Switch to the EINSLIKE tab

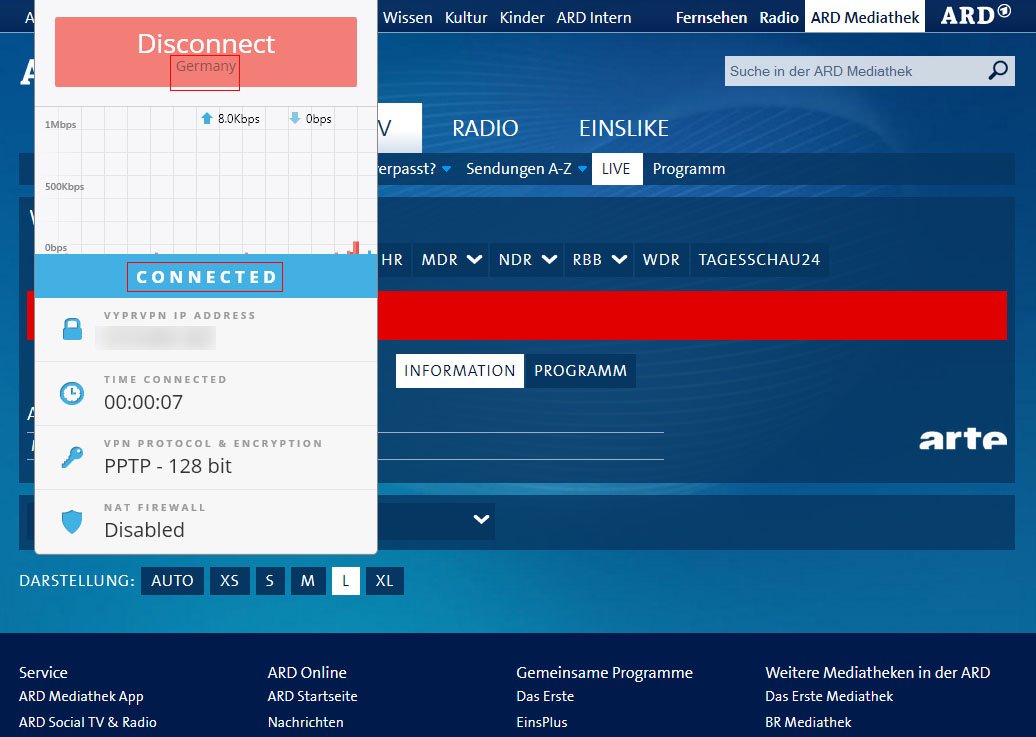pyautogui.click(x=624, y=128)
